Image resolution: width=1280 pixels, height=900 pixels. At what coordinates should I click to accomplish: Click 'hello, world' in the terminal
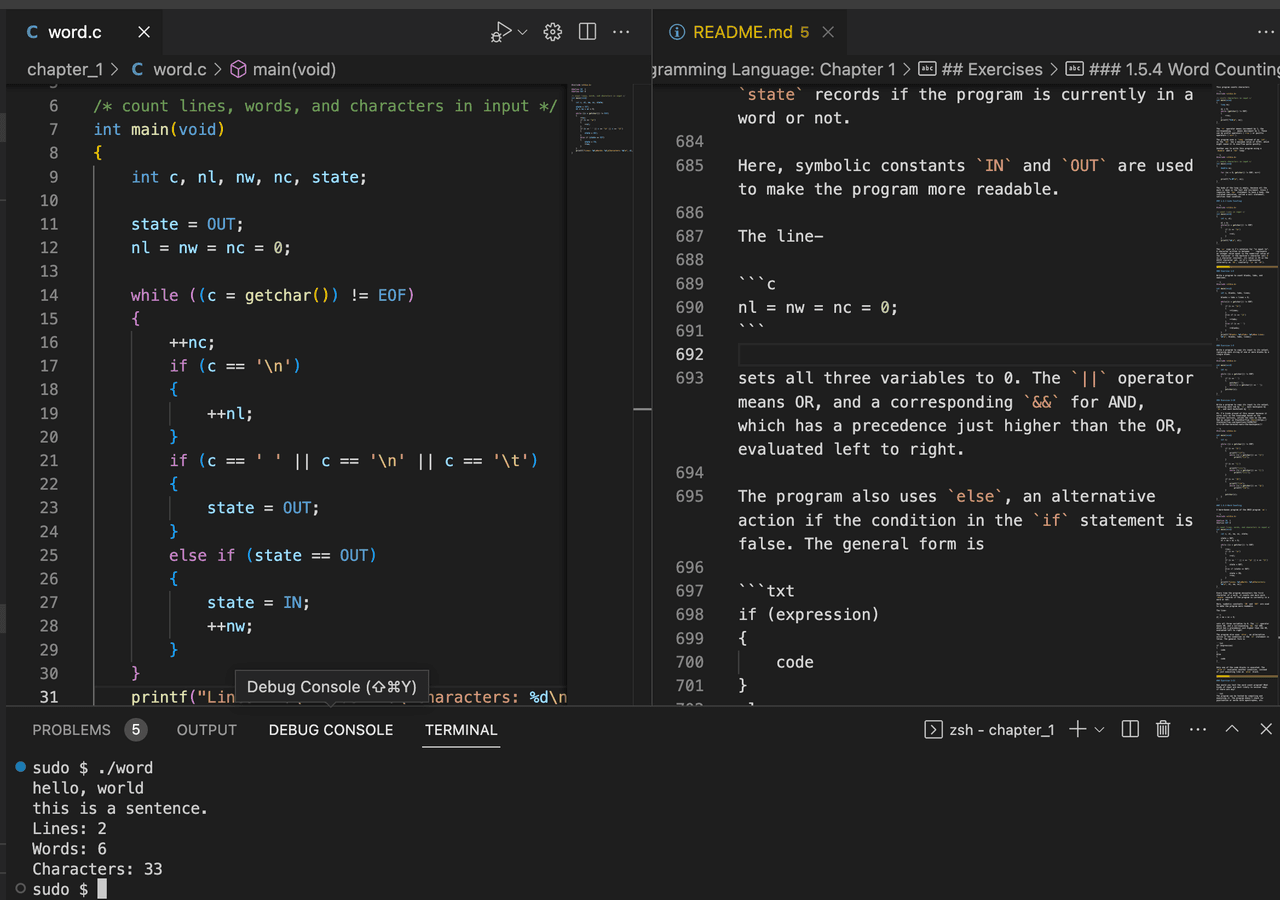click(x=88, y=788)
